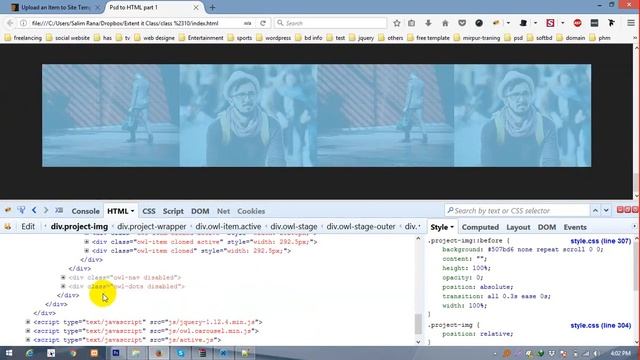Open the HTML panel options dropdown

132,211
